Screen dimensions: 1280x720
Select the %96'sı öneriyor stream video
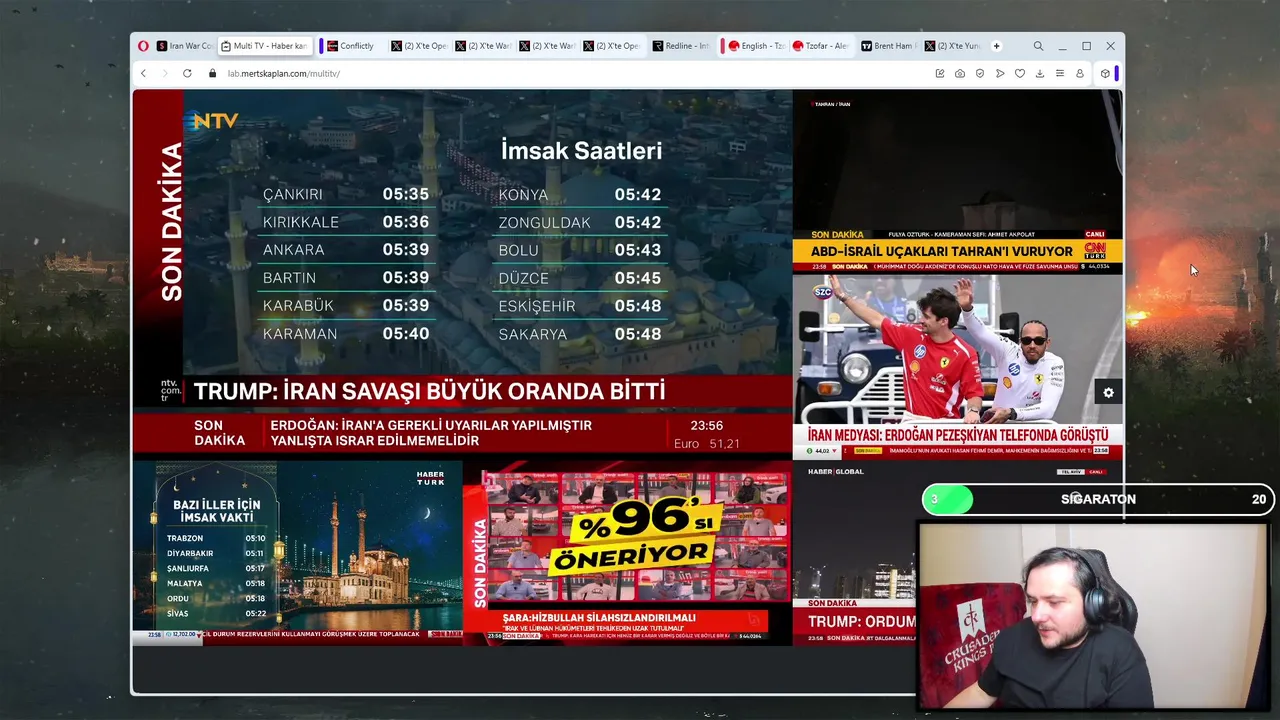coord(627,552)
